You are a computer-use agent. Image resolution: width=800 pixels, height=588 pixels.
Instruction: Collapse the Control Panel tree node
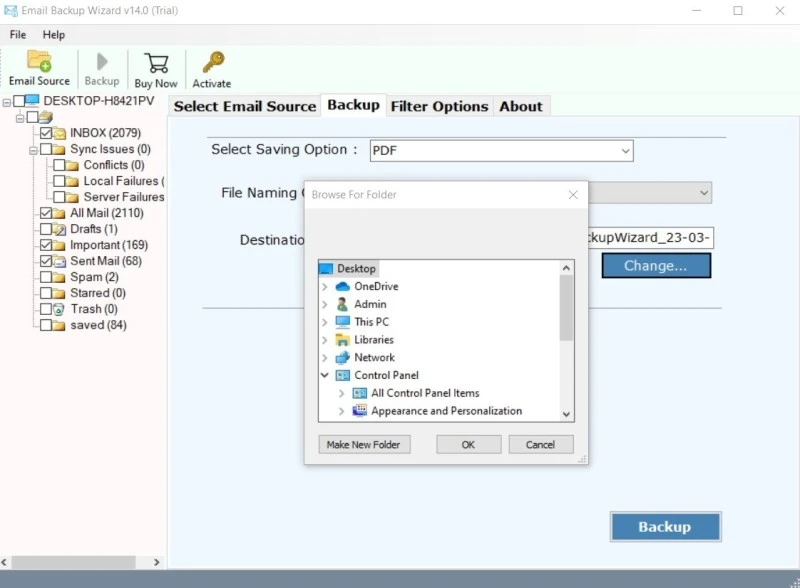[325, 375]
